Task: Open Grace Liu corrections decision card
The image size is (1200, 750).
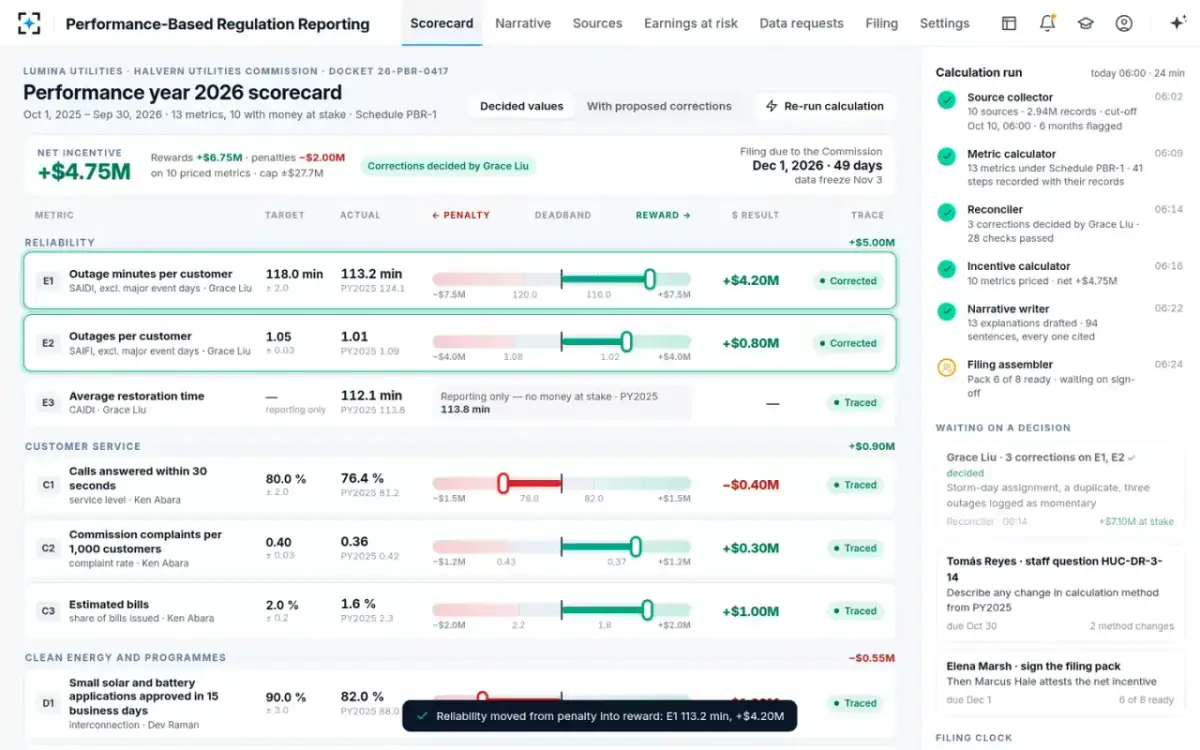Action: [x=1060, y=489]
